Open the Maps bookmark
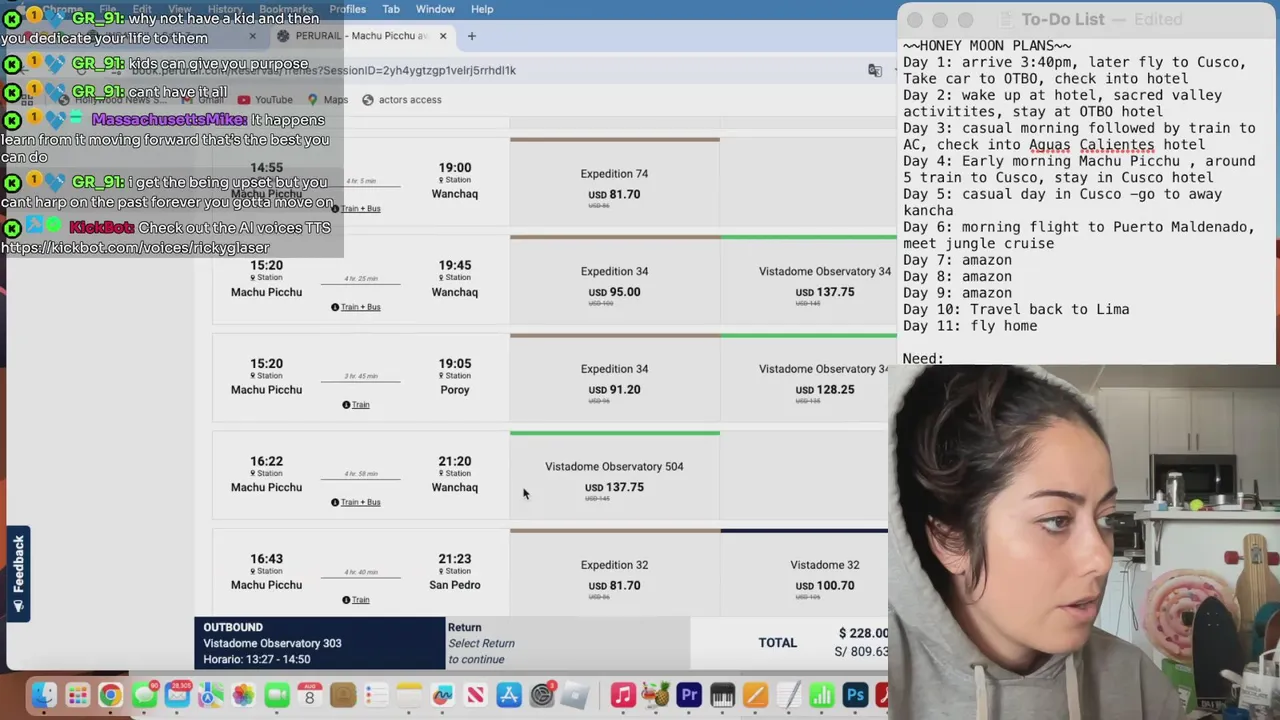 [328, 100]
